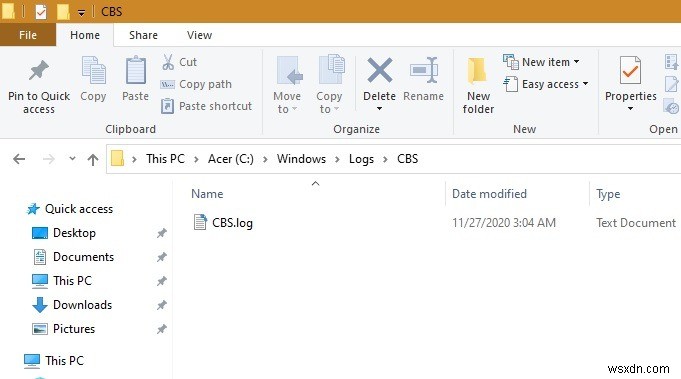
Task: Click Windows in the address path
Action: [301, 159]
